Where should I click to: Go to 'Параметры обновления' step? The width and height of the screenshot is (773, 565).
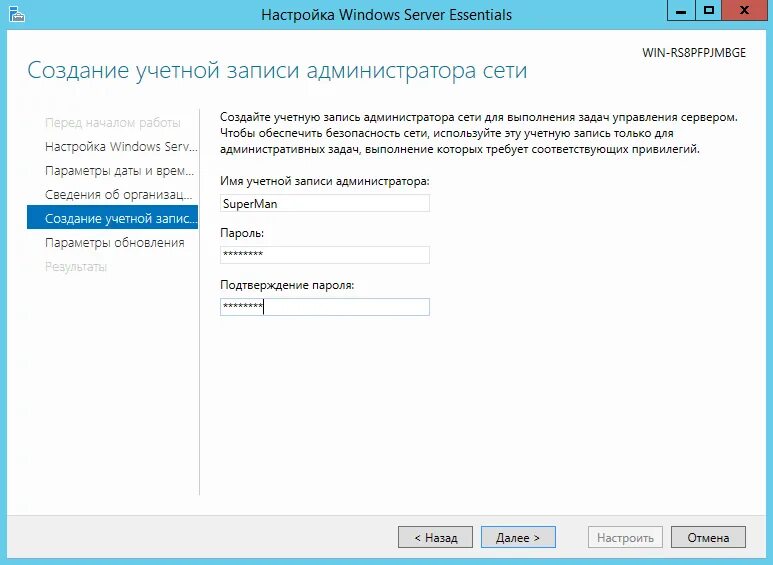click(x=114, y=243)
